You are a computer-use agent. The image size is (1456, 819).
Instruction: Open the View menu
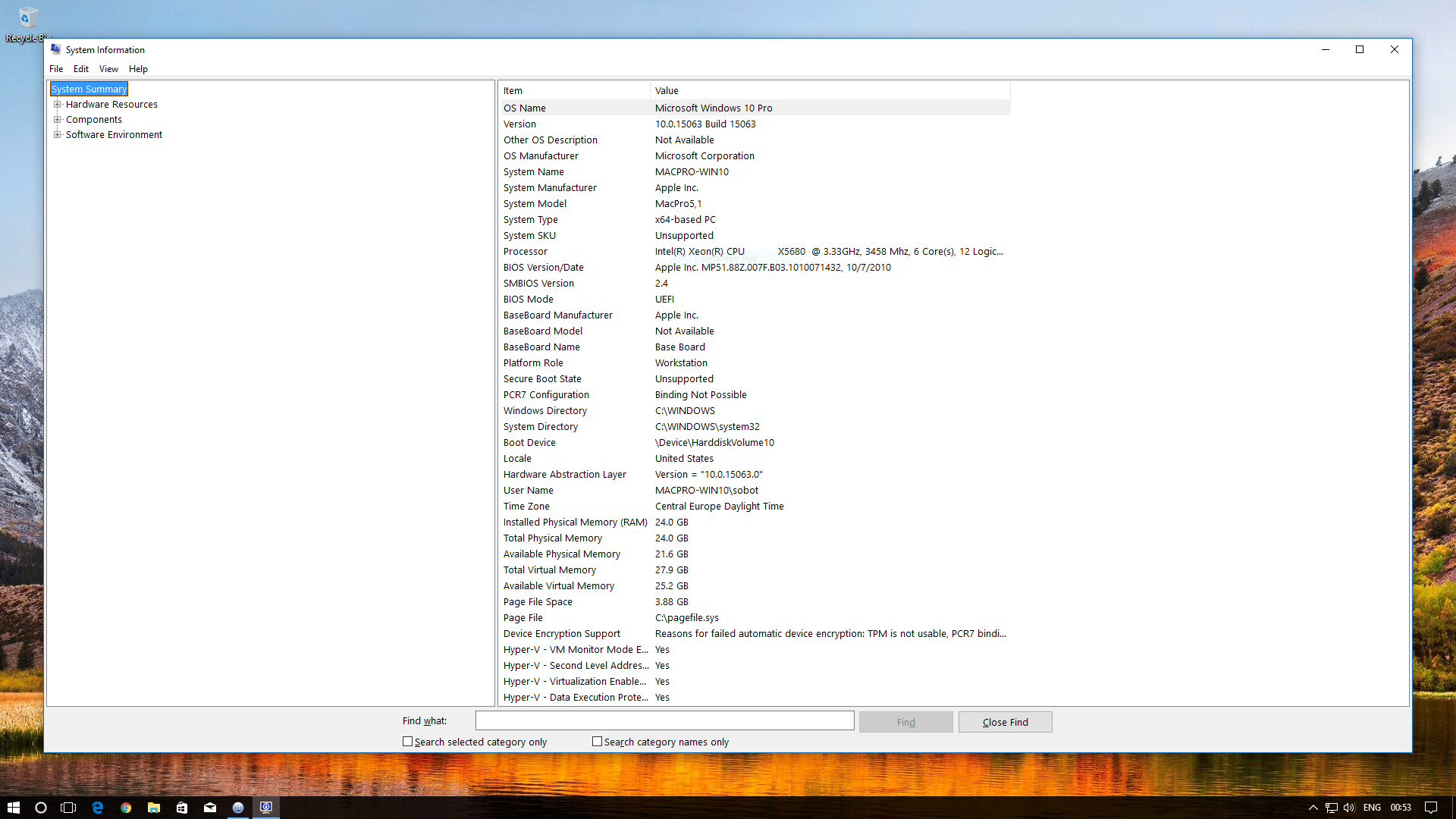coord(108,69)
